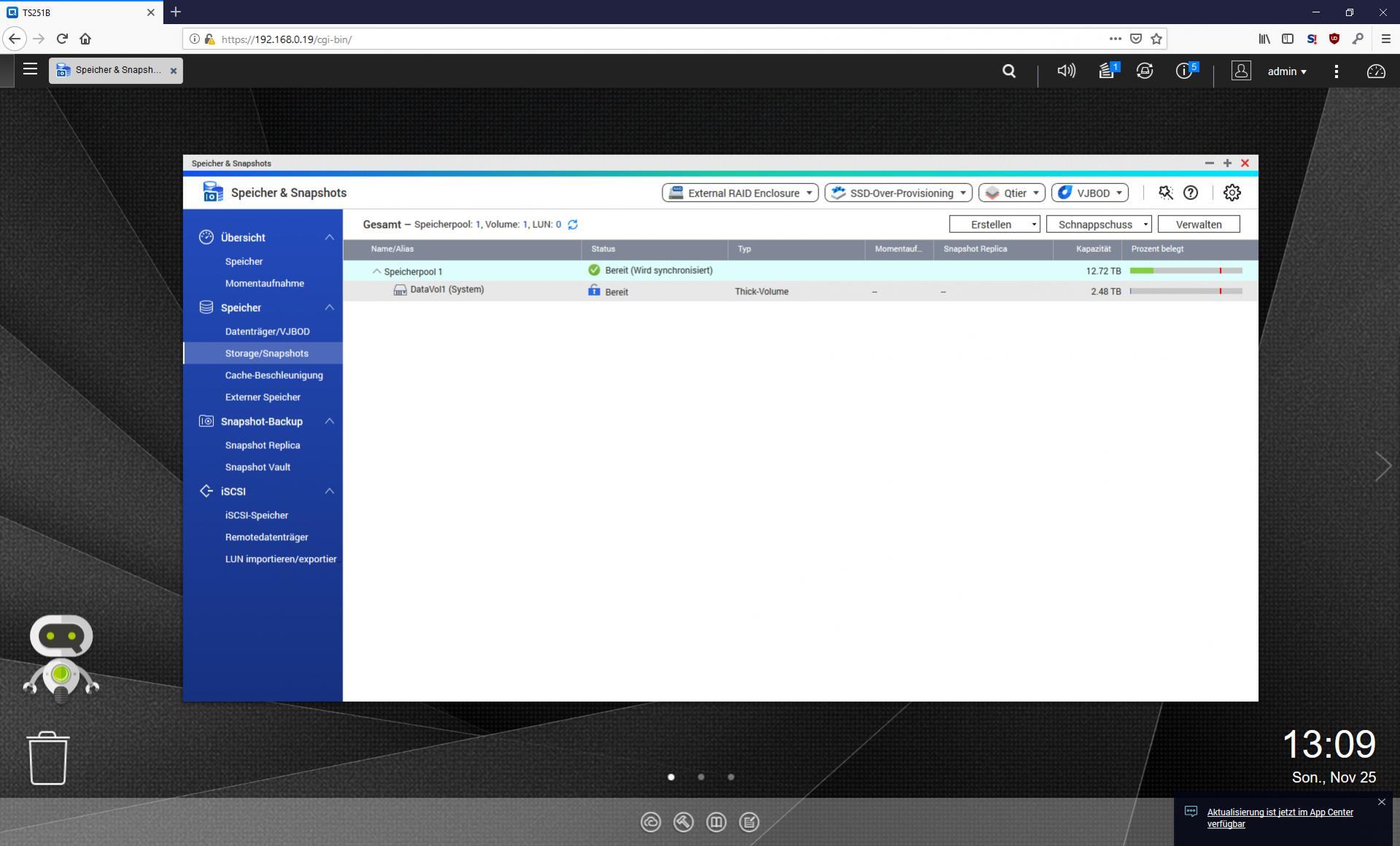Open the QTS main menu hamburger icon

point(30,69)
